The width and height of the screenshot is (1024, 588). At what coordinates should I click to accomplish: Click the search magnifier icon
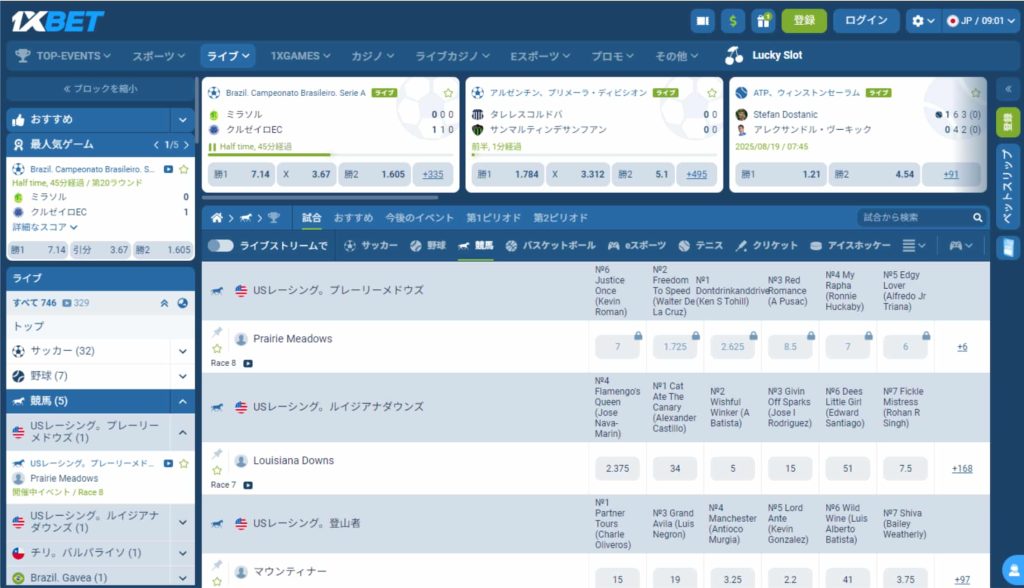pos(978,218)
